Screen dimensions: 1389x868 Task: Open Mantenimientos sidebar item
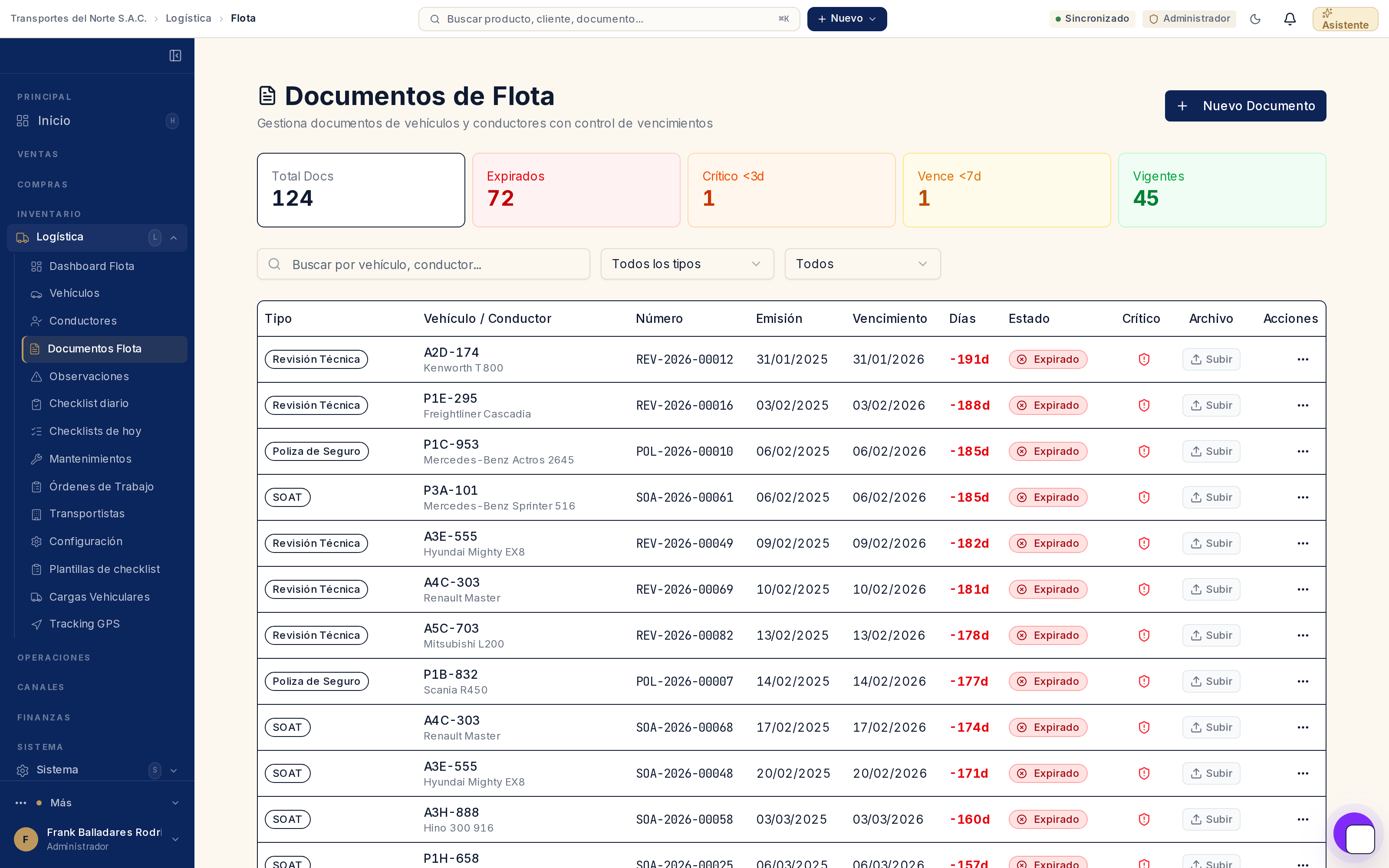(x=105, y=459)
